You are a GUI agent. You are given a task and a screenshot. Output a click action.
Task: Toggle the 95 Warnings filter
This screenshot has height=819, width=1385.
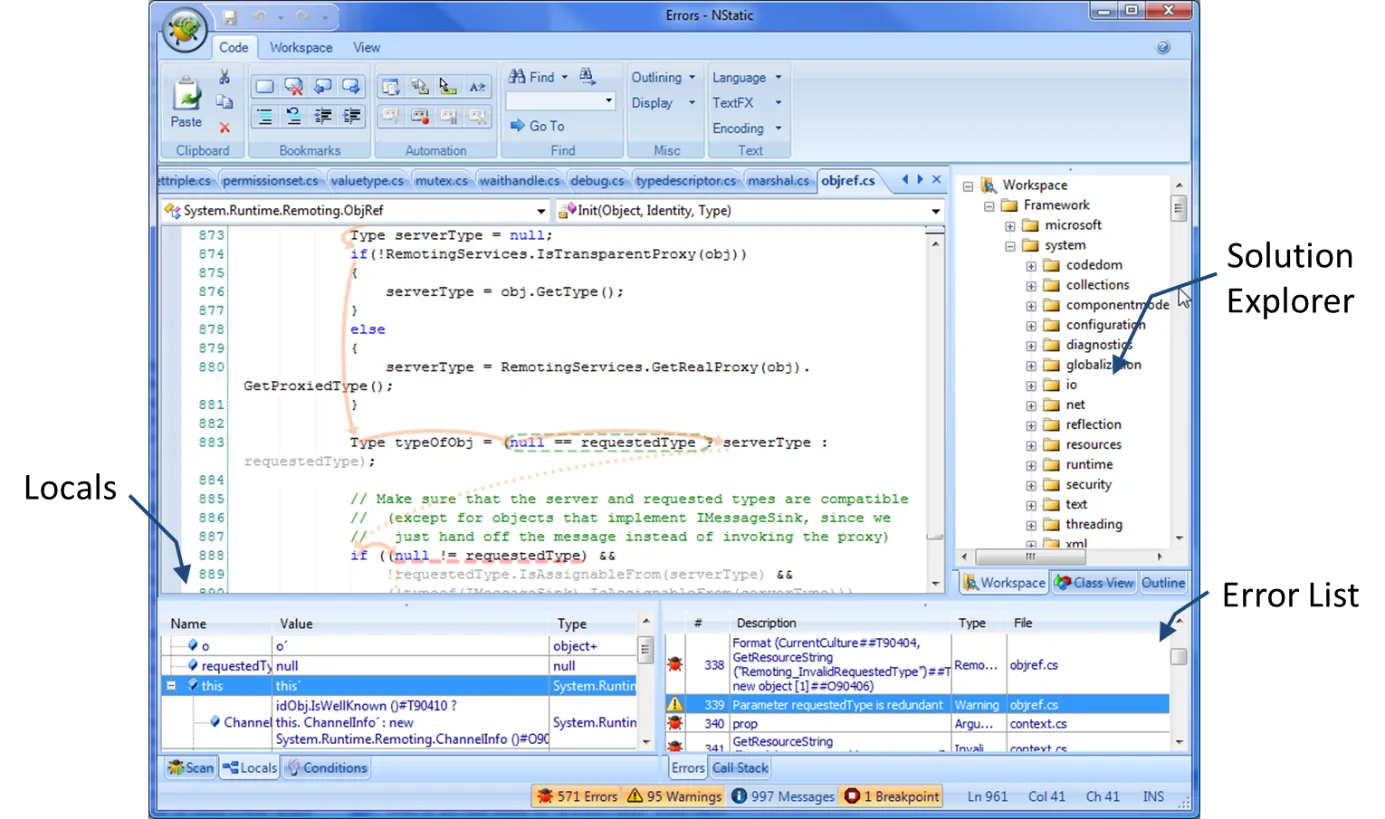(x=674, y=796)
